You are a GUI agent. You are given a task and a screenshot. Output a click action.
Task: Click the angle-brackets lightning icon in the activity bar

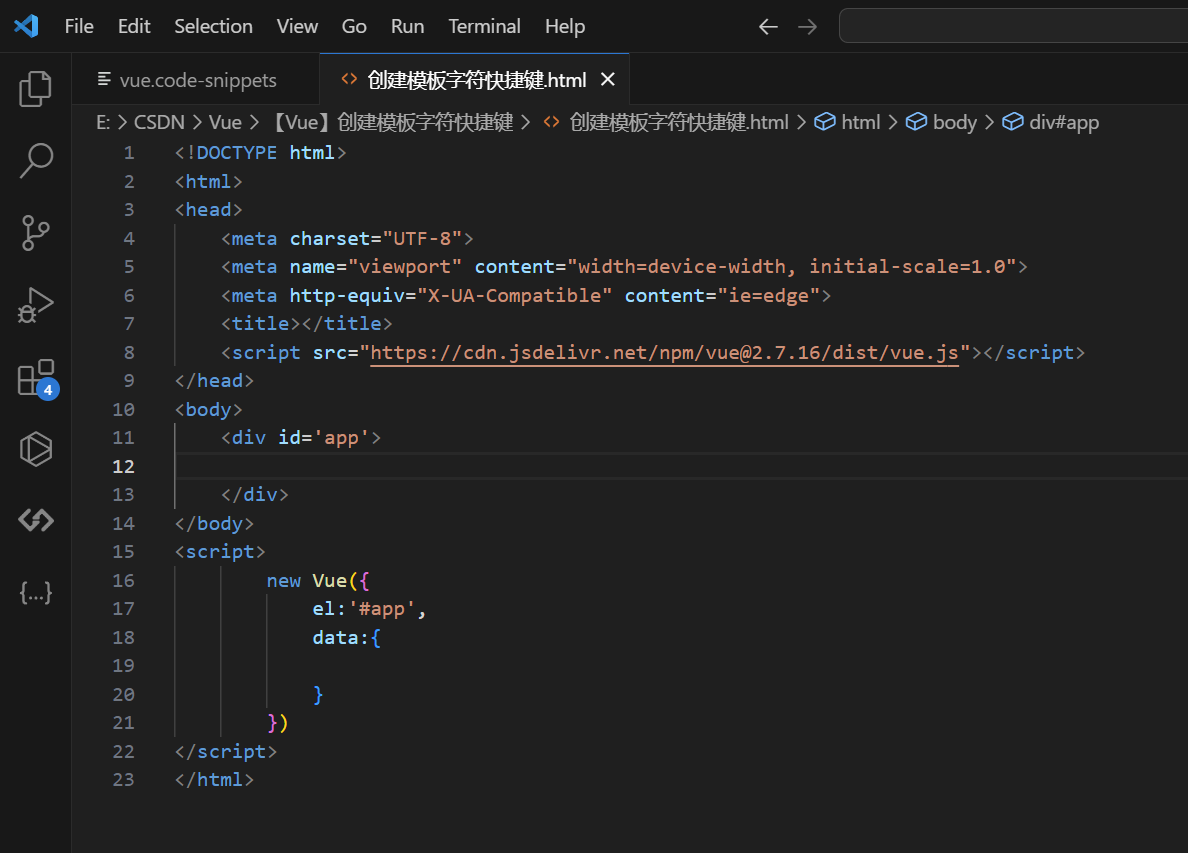click(x=36, y=520)
